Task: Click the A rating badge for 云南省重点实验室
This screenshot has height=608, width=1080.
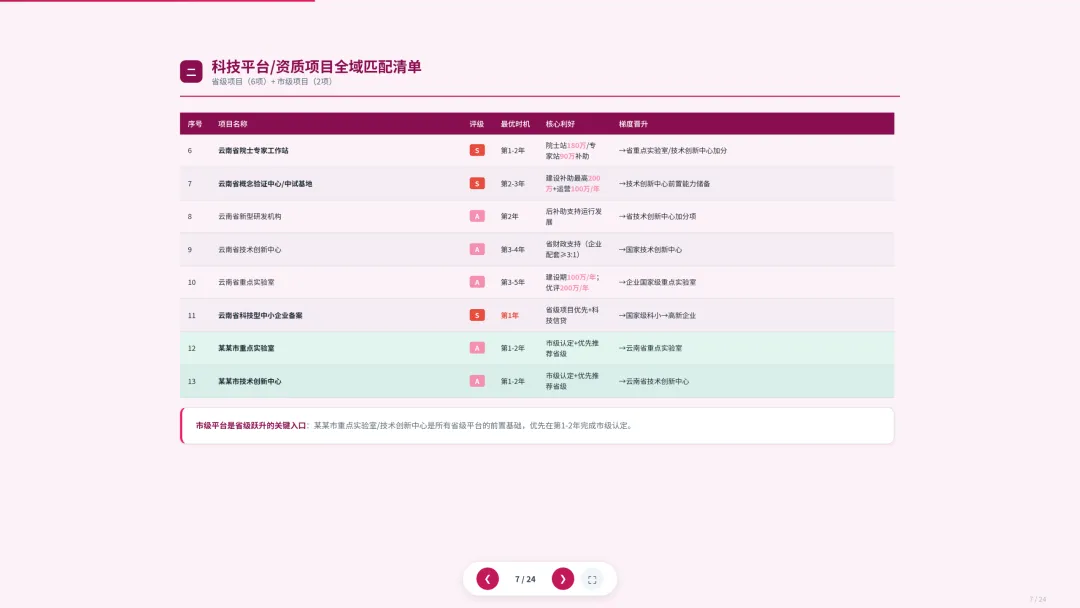Action: click(477, 282)
